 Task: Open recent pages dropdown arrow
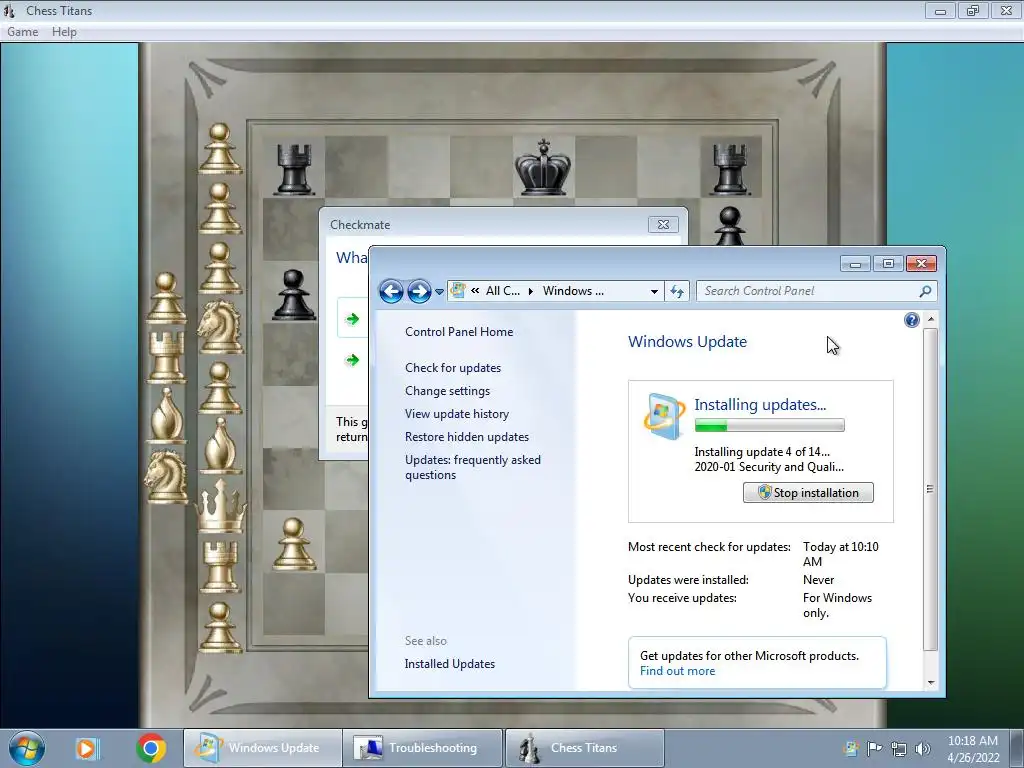[x=440, y=292]
